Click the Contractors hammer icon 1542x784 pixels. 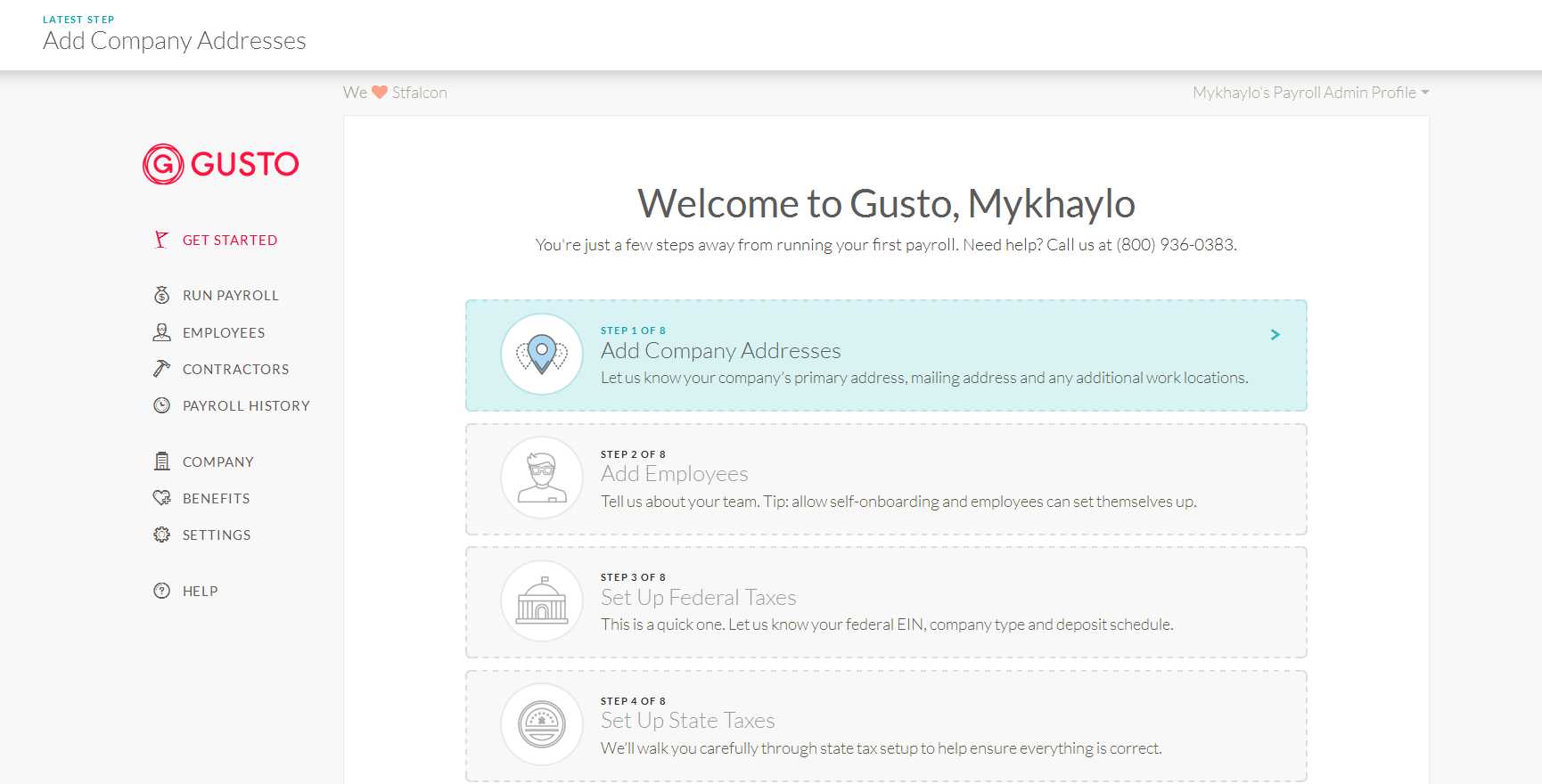click(x=161, y=369)
